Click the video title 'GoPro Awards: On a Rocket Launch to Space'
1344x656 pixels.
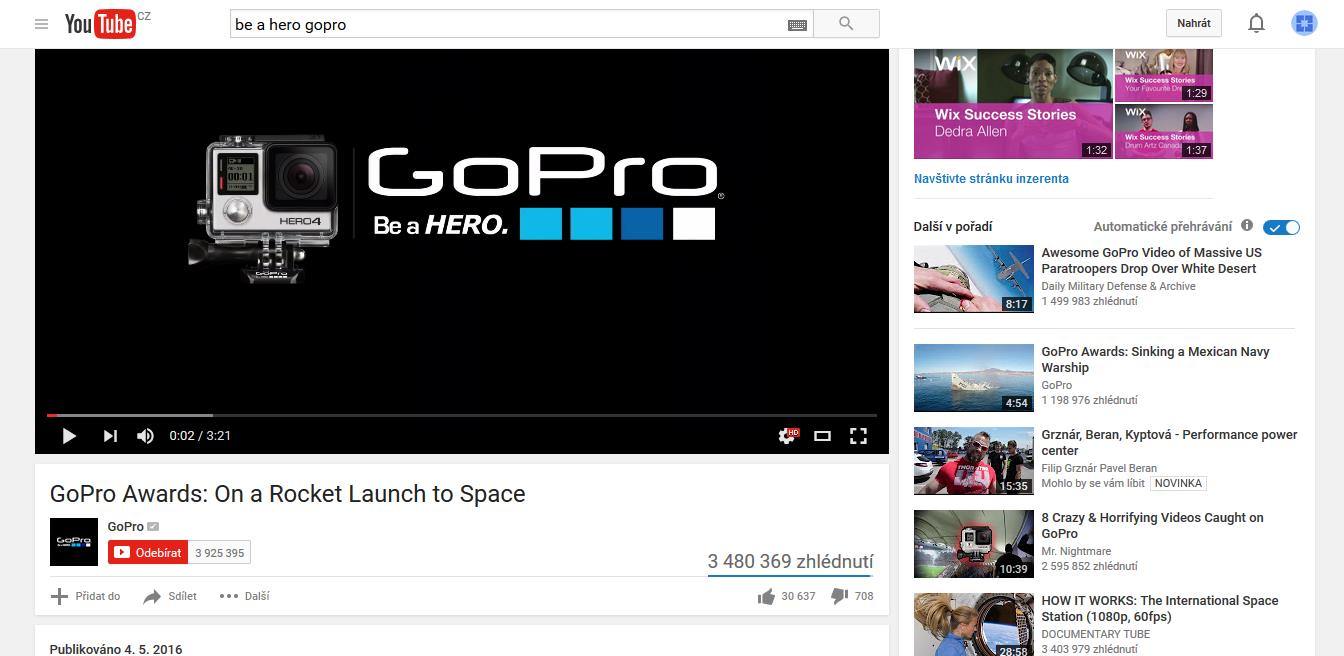tap(288, 494)
